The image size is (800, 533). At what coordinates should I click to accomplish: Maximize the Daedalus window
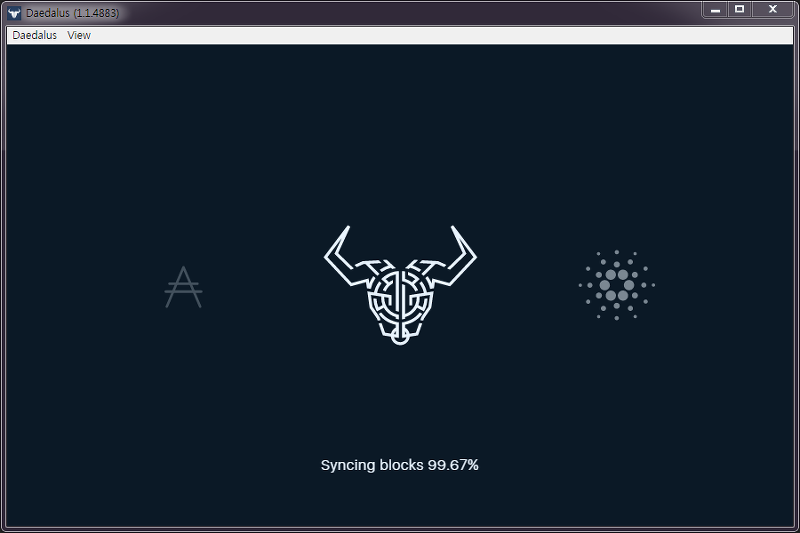[x=739, y=9]
